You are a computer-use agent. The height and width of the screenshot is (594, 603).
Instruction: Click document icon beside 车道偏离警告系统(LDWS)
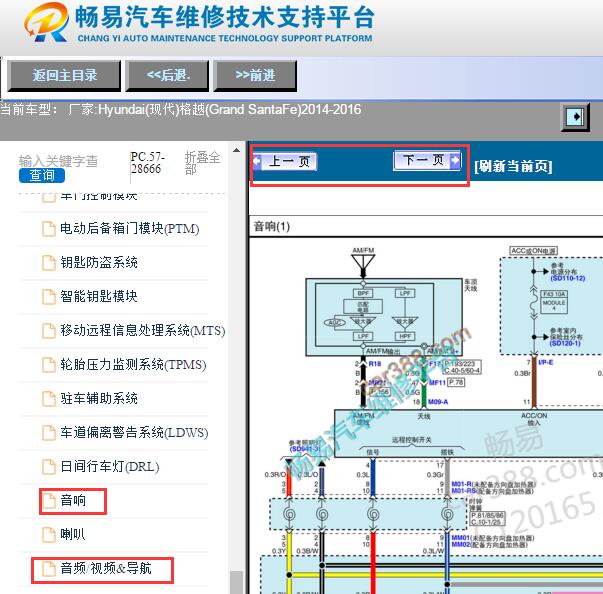pyautogui.click(x=49, y=432)
